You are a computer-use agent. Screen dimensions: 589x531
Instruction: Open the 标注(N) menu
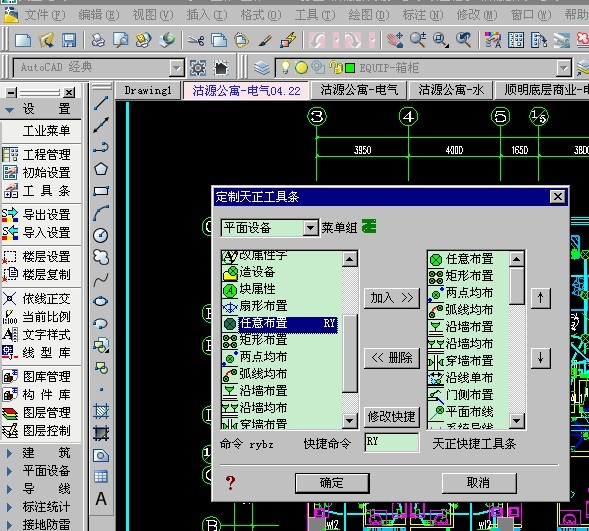point(423,15)
